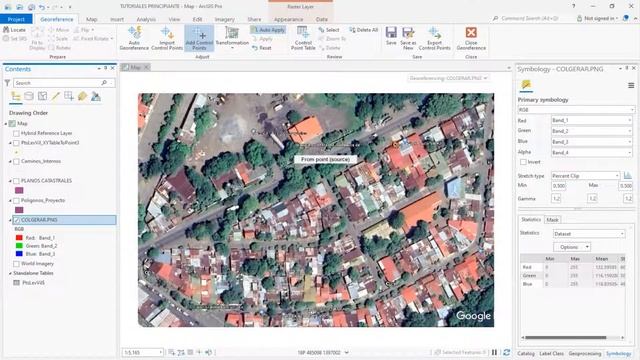This screenshot has width=640, height=360.
Task: Open the Red band dropdown
Action: 591,120
